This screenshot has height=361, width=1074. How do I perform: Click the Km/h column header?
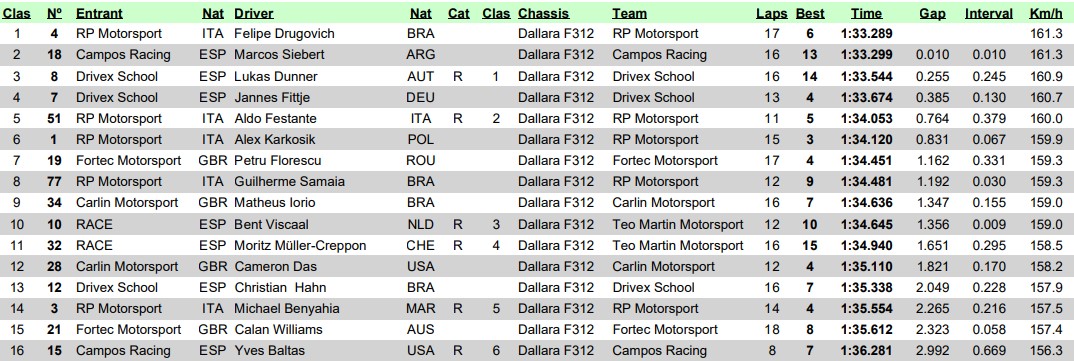tap(1046, 13)
